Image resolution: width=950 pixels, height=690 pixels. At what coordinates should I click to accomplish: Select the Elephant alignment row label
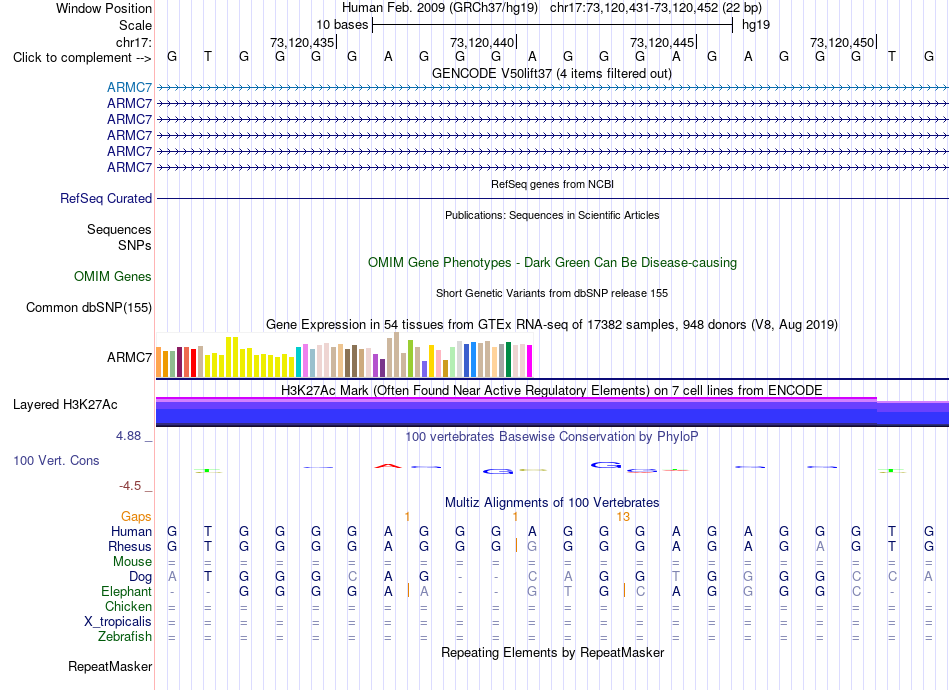coord(126,592)
